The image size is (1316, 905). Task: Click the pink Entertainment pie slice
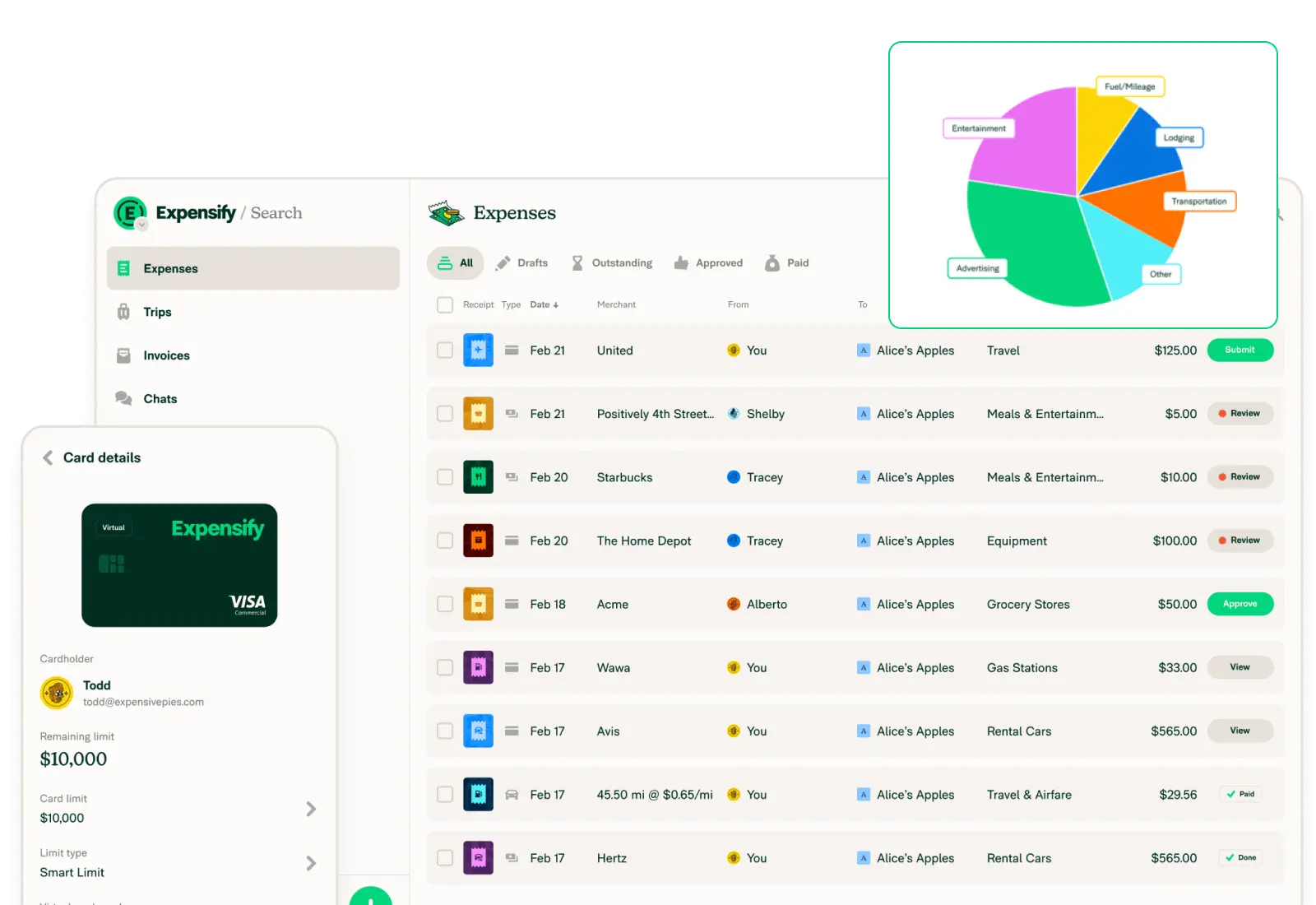(1032, 152)
